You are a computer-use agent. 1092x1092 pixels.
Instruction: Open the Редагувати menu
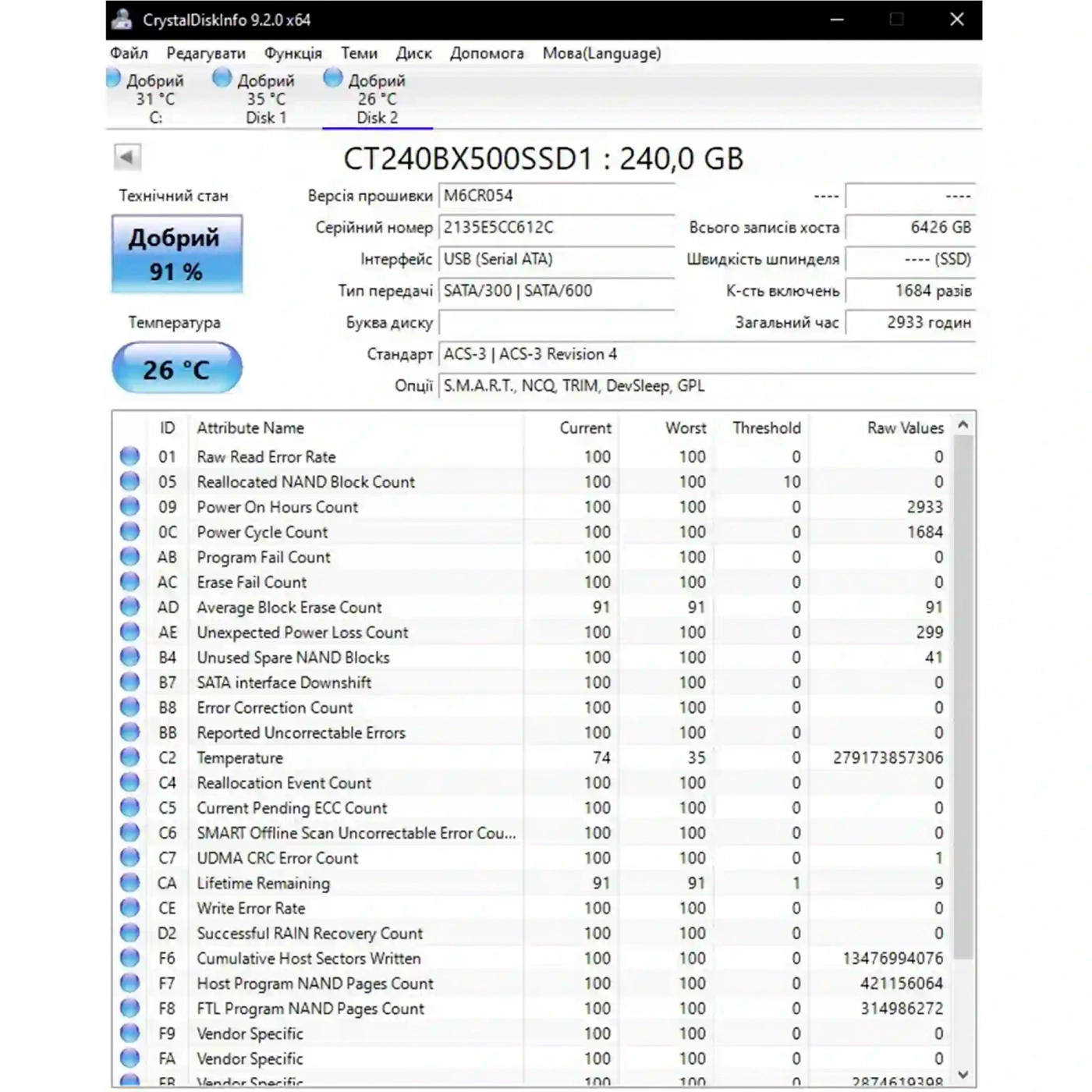206,53
